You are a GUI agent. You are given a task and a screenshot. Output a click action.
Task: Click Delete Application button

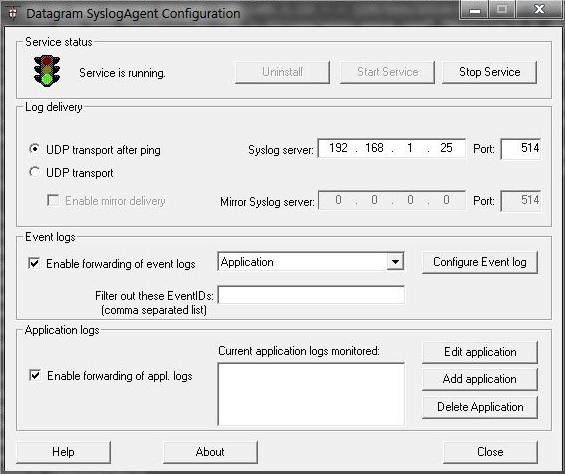[x=480, y=407]
